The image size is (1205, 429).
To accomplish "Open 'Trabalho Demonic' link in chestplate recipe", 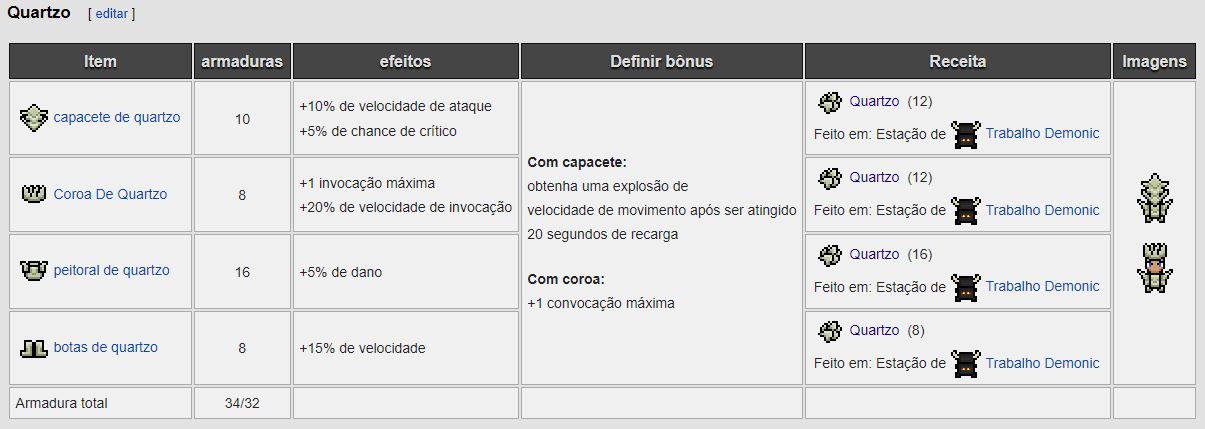I will tap(1042, 286).
